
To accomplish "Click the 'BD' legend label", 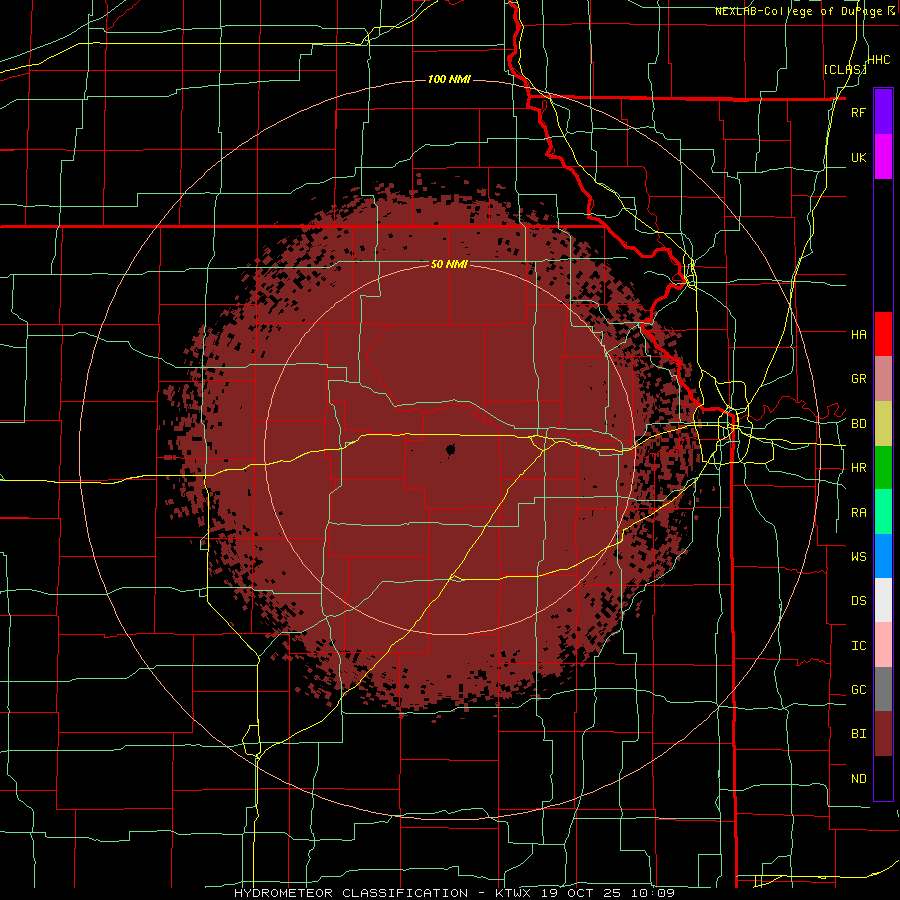I will [858, 424].
